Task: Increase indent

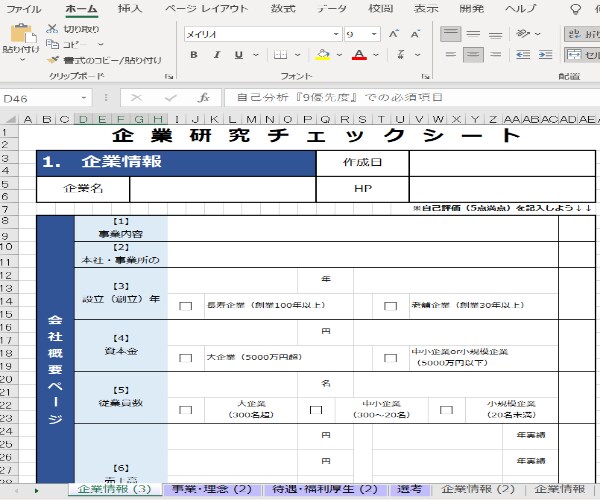Action: pos(545,55)
